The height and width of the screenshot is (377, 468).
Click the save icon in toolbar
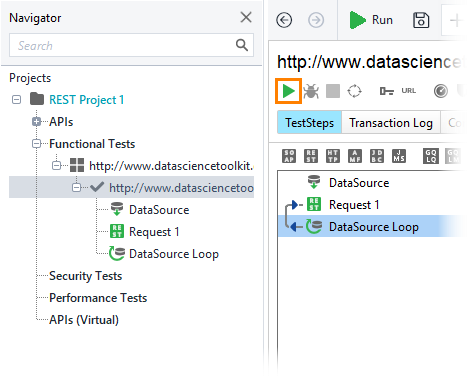pyautogui.click(x=421, y=20)
